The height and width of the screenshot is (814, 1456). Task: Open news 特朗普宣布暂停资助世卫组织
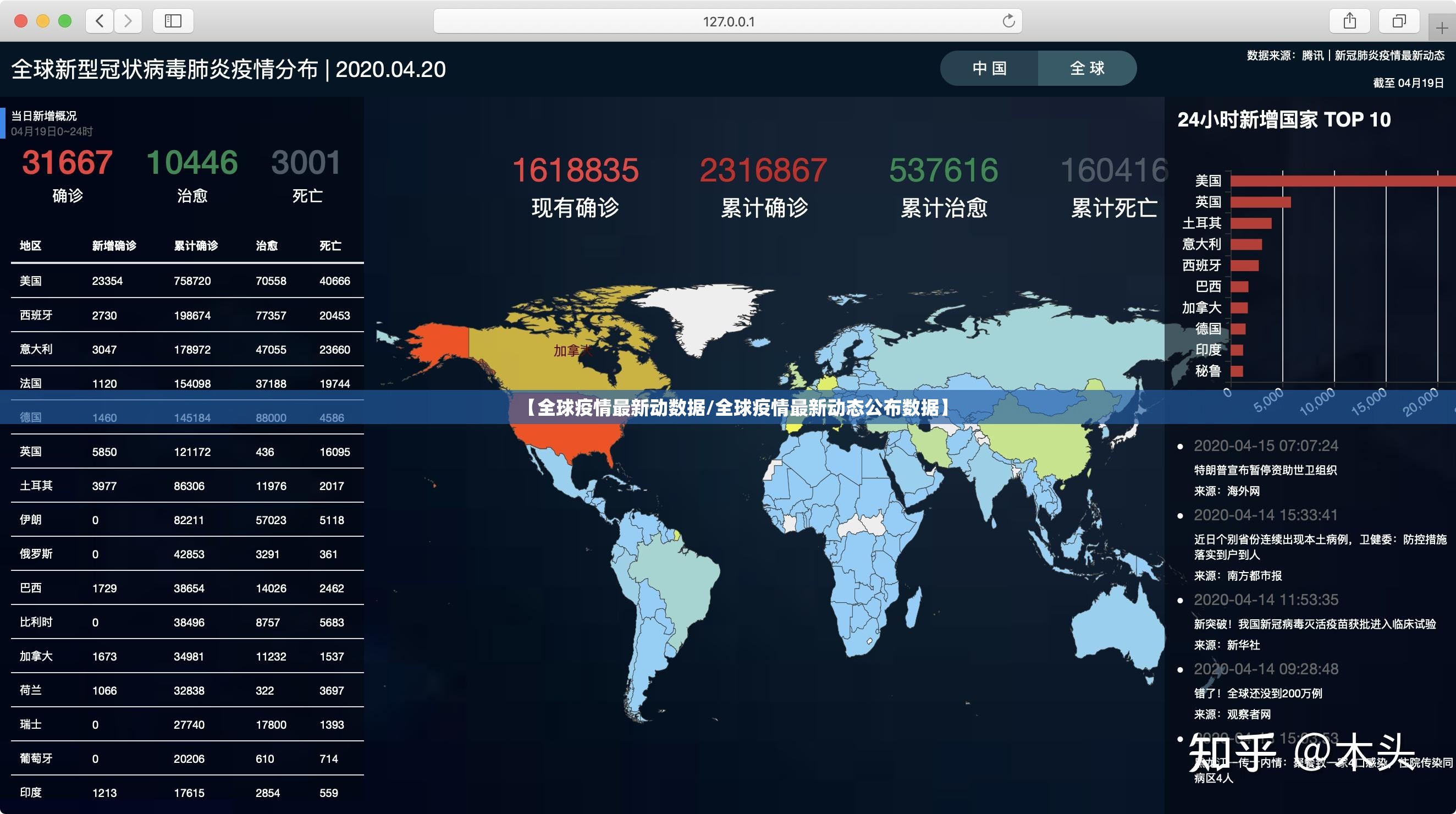tap(1265, 470)
